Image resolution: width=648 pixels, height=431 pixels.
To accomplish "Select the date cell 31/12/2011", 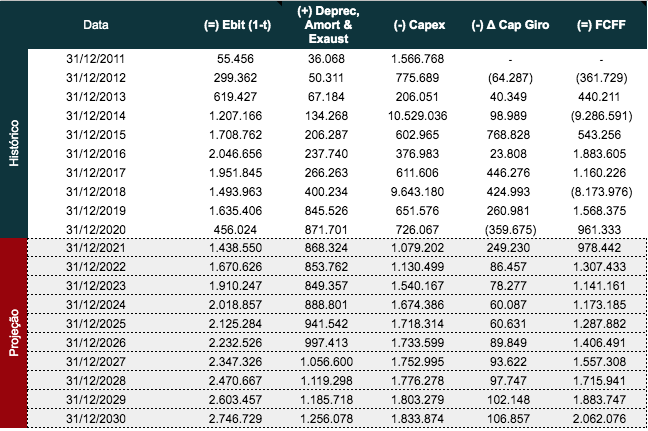I will tap(96, 57).
